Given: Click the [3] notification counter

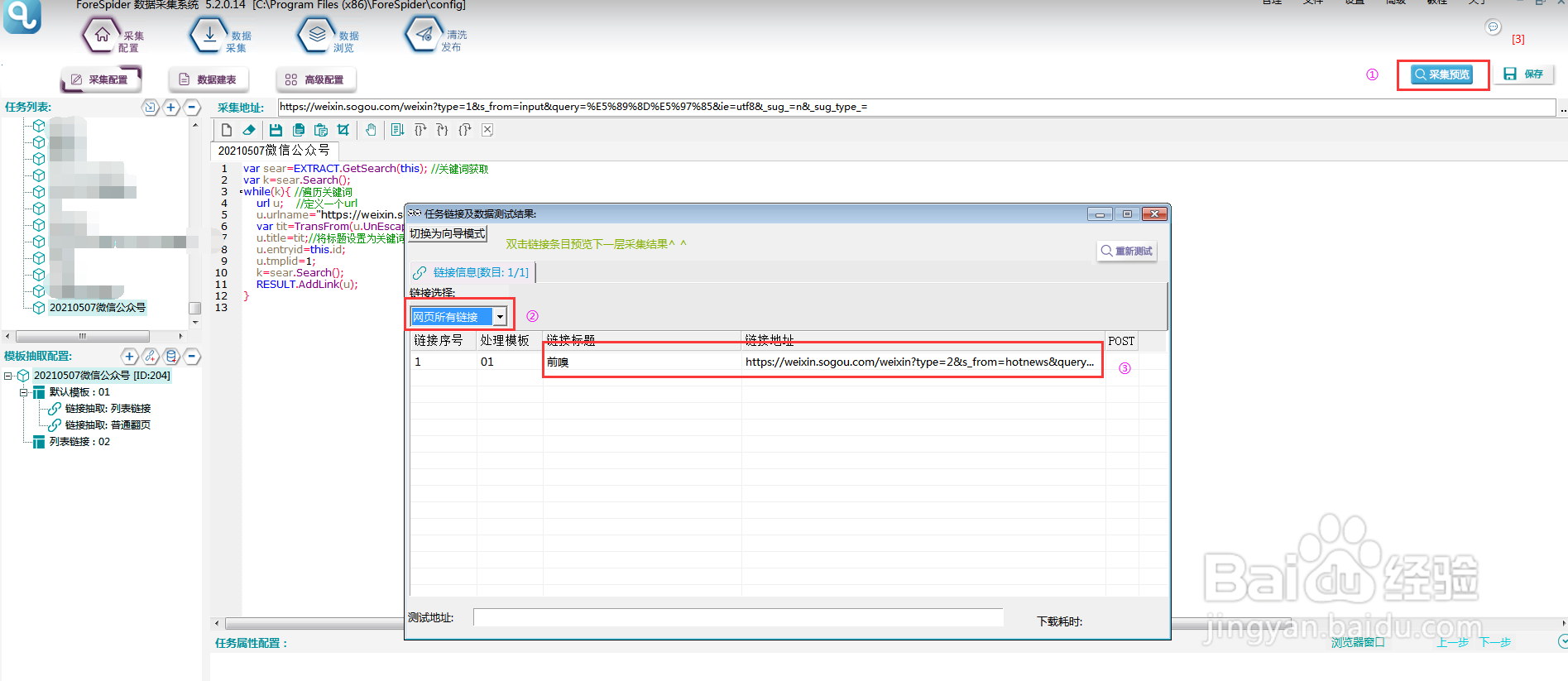Looking at the screenshot, I should coord(1518,39).
